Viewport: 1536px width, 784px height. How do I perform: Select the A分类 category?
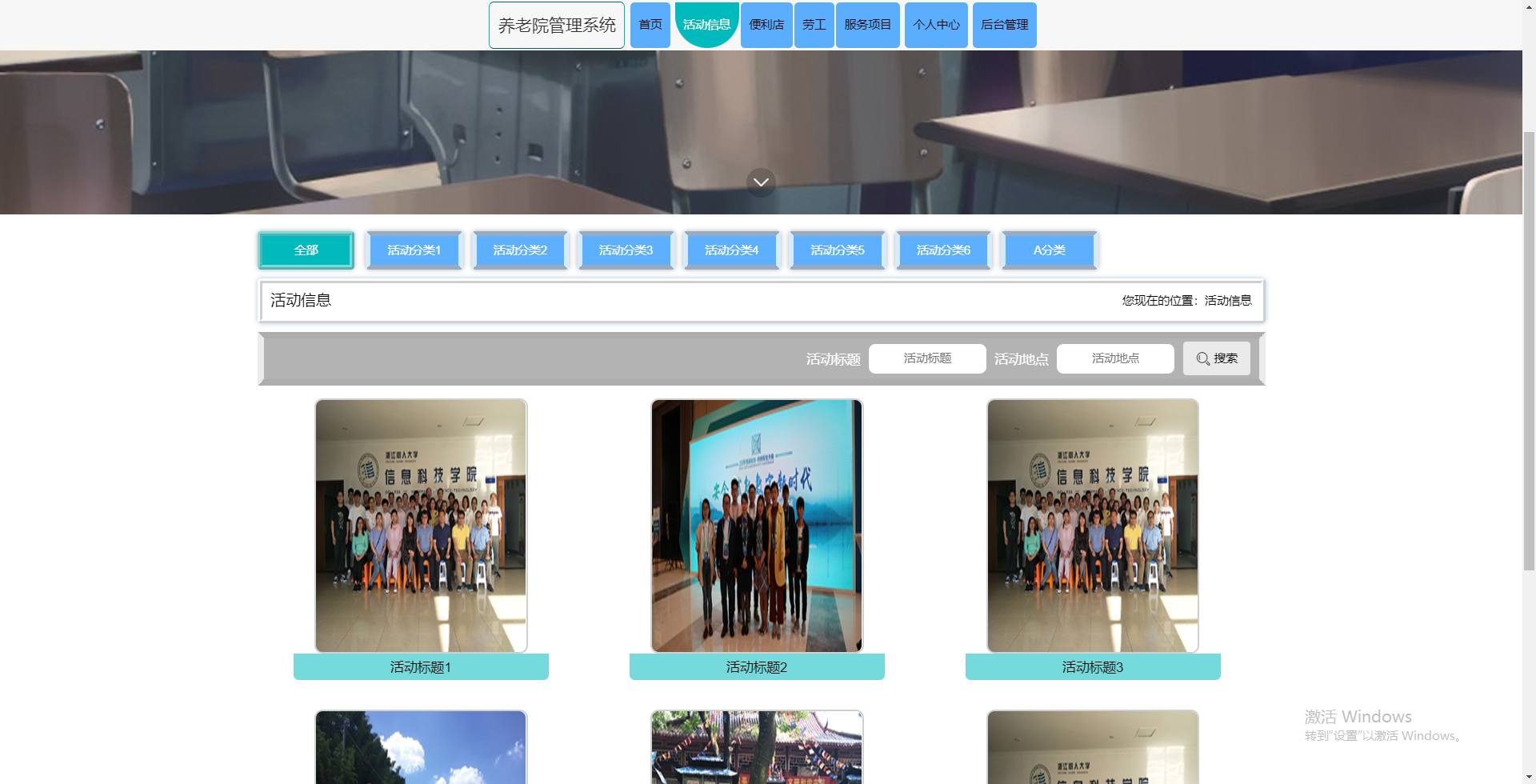pyautogui.click(x=1049, y=250)
